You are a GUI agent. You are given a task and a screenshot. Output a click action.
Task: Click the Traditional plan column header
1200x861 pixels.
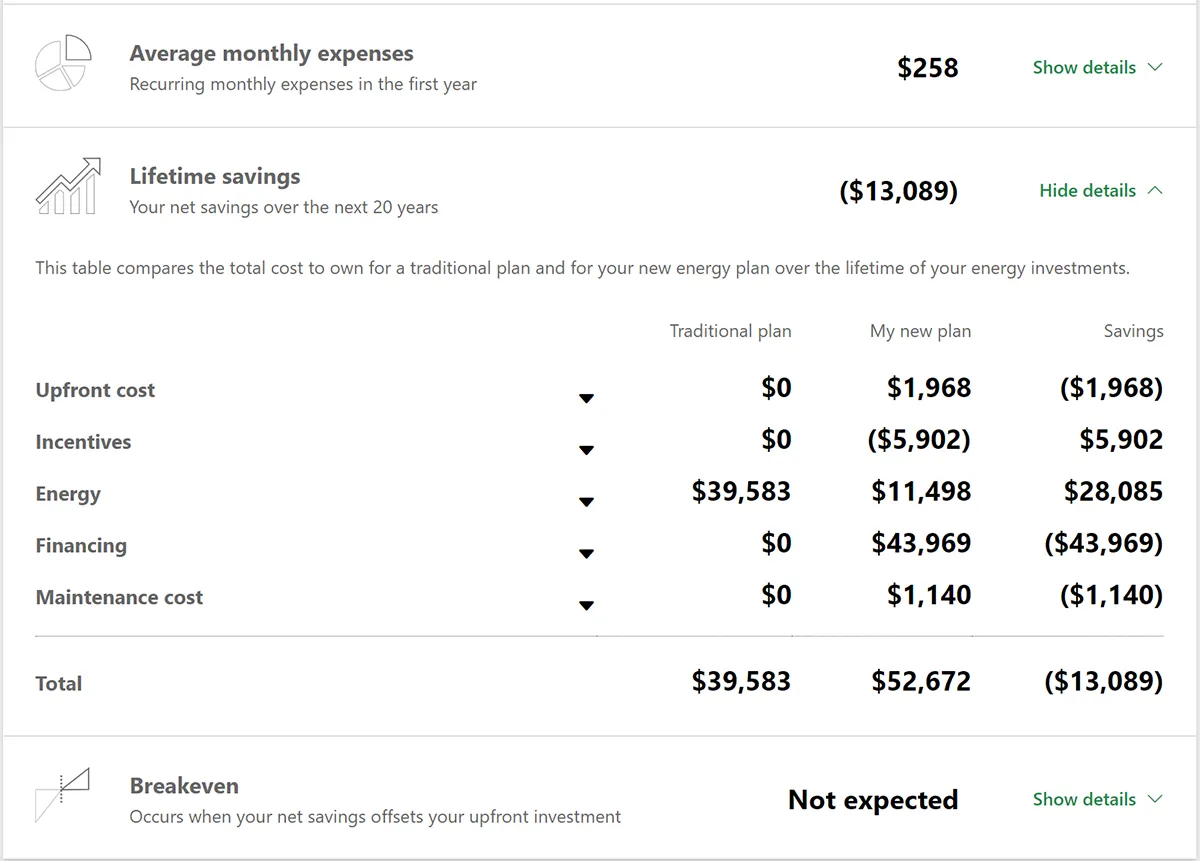coord(730,331)
